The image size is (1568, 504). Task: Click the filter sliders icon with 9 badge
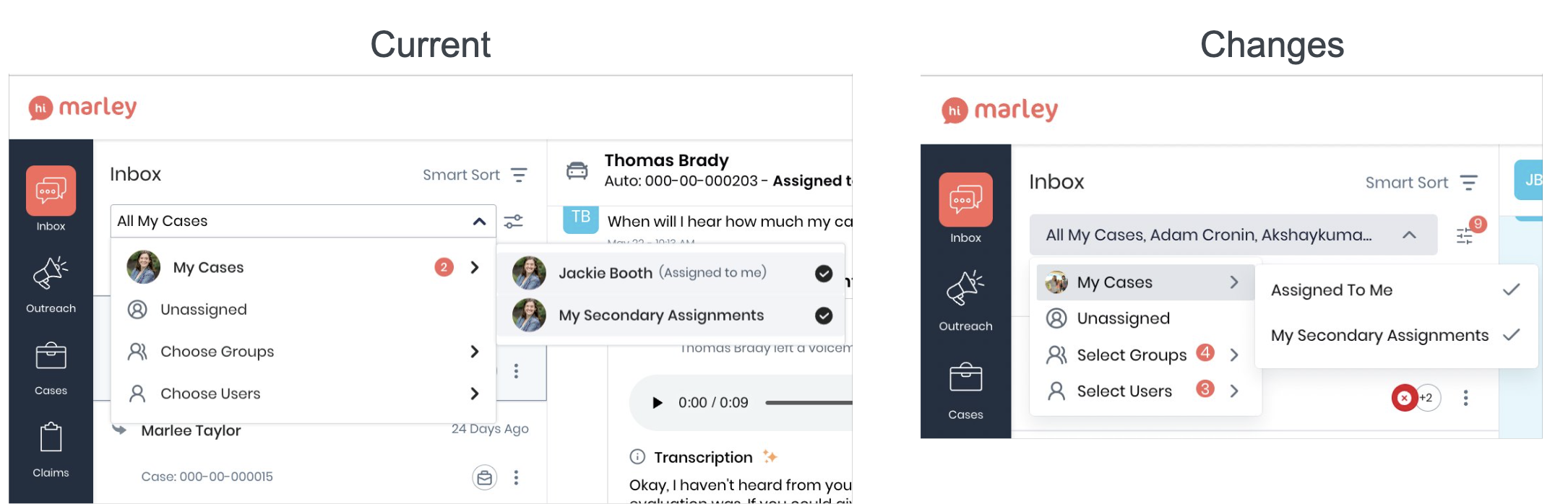pos(1465,235)
